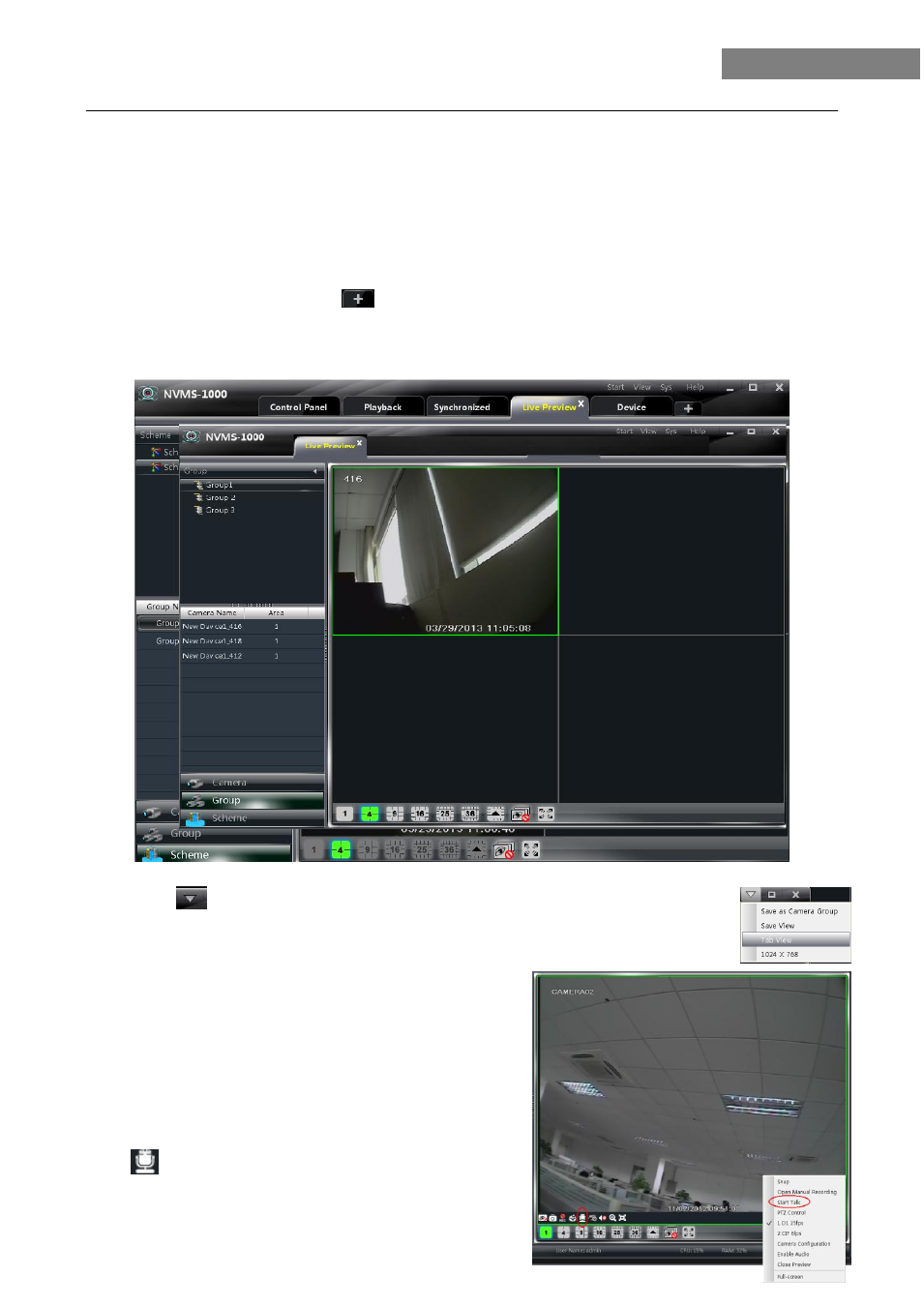
Task: Choose Close Preview in context menu
Action: click(x=805, y=1264)
